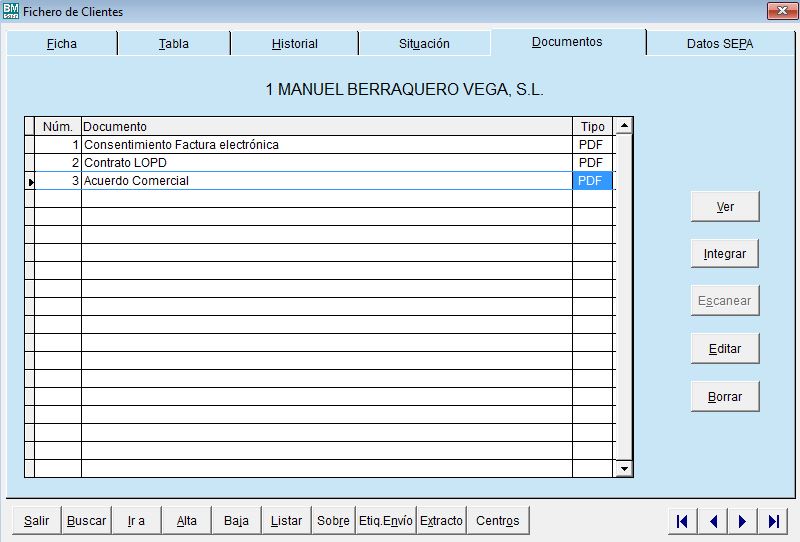Select Consentimiento Factura electrónica row

325,145
